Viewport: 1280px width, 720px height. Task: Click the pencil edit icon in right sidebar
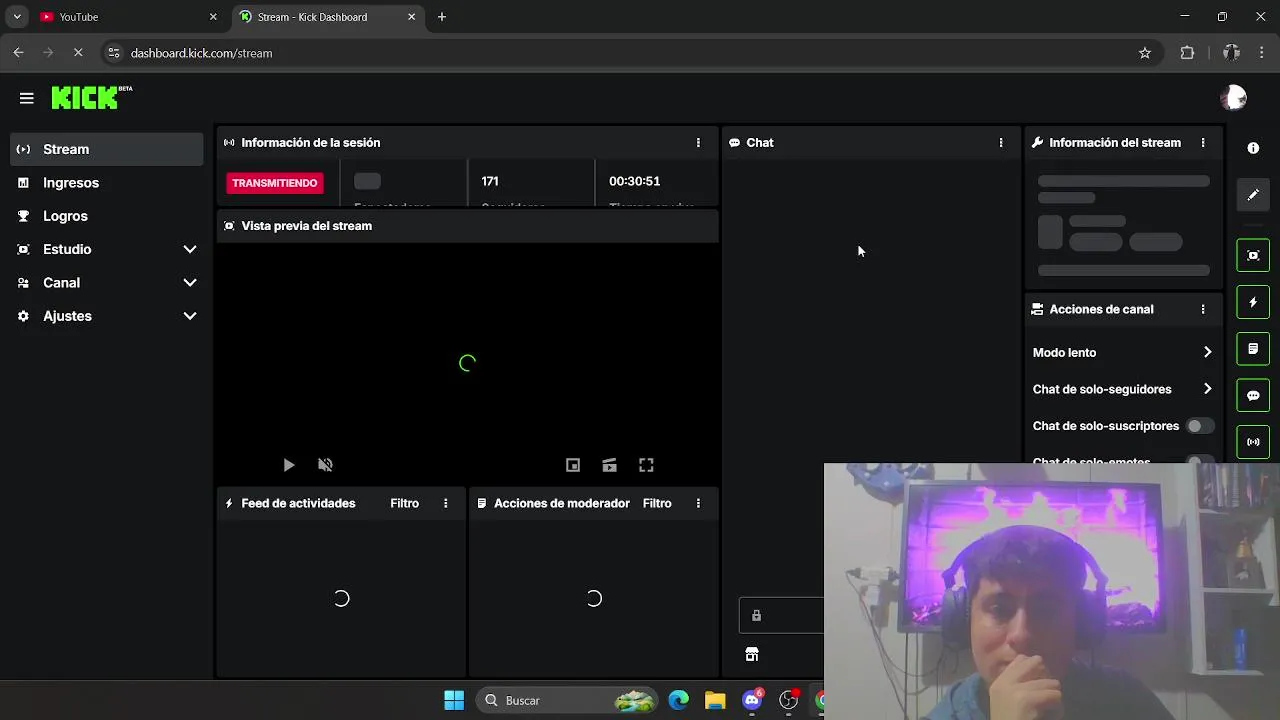tap(1253, 195)
